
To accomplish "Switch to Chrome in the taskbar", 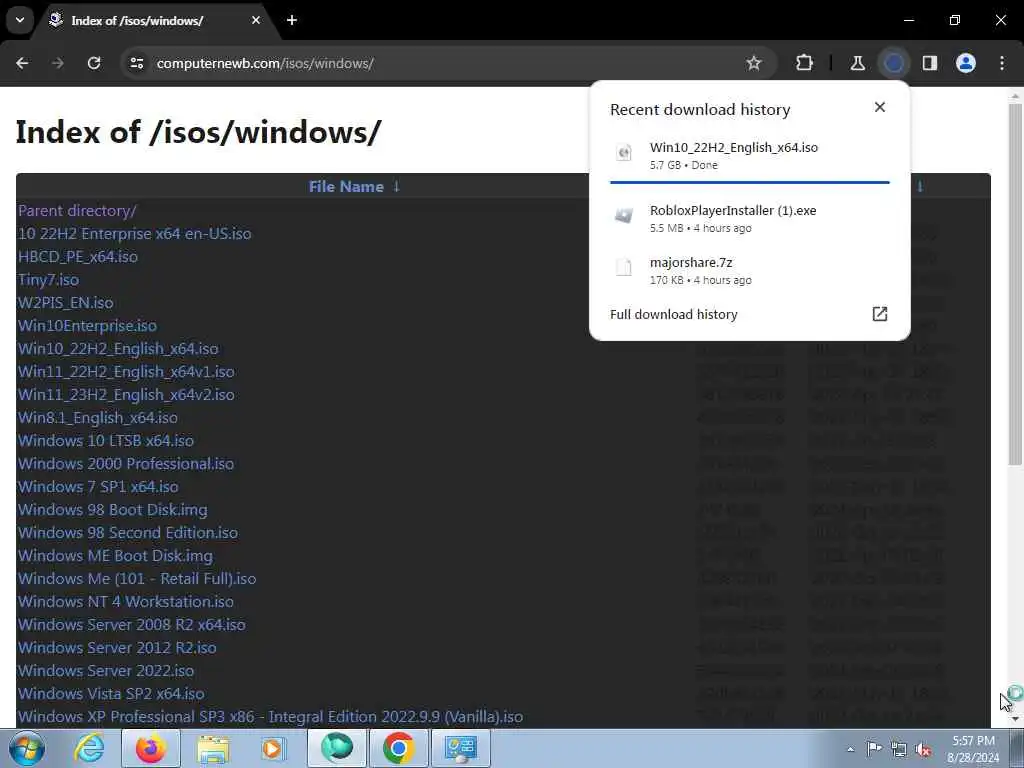I will pyautogui.click(x=398, y=748).
